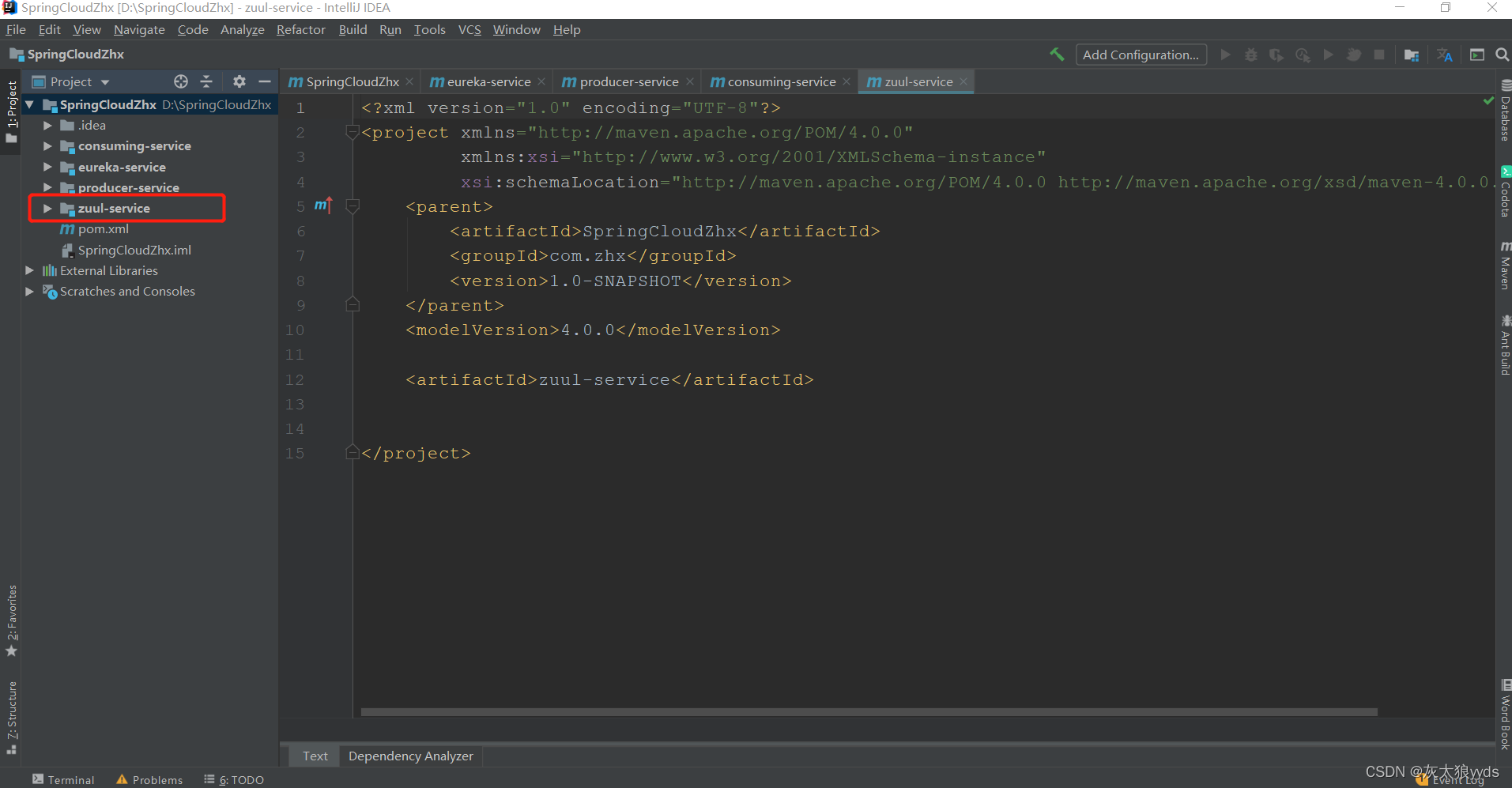
Task: Click the Build Project hammer icon
Action: tap(1057, 55)
